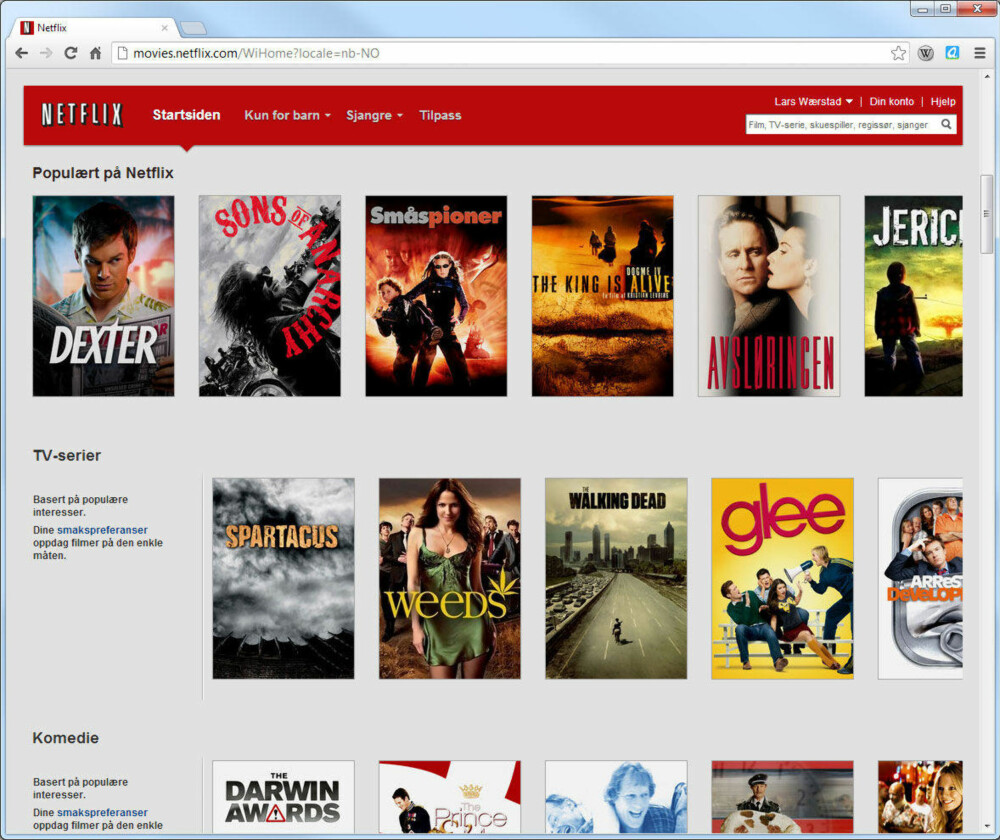This screenshot has width=1000, height=840.
Task: Open the Glee poster
Action: (783, 578)
